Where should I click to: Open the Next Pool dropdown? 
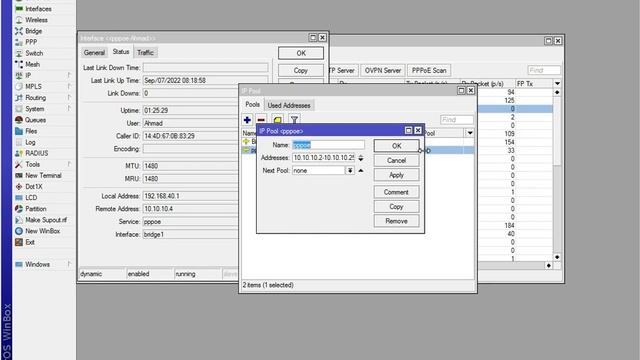350,171
